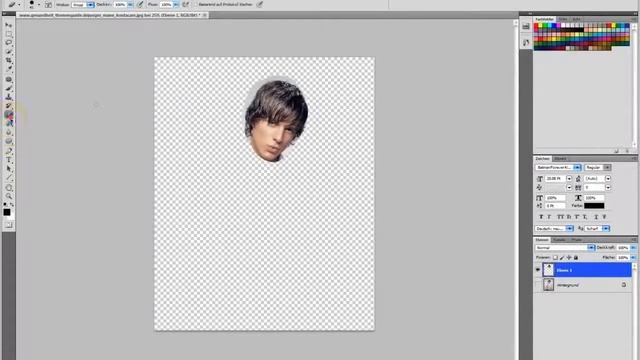The width and height of the screenshot is (640, 360).
Task: Select the Lasso tool
Action: coord(9,43)
